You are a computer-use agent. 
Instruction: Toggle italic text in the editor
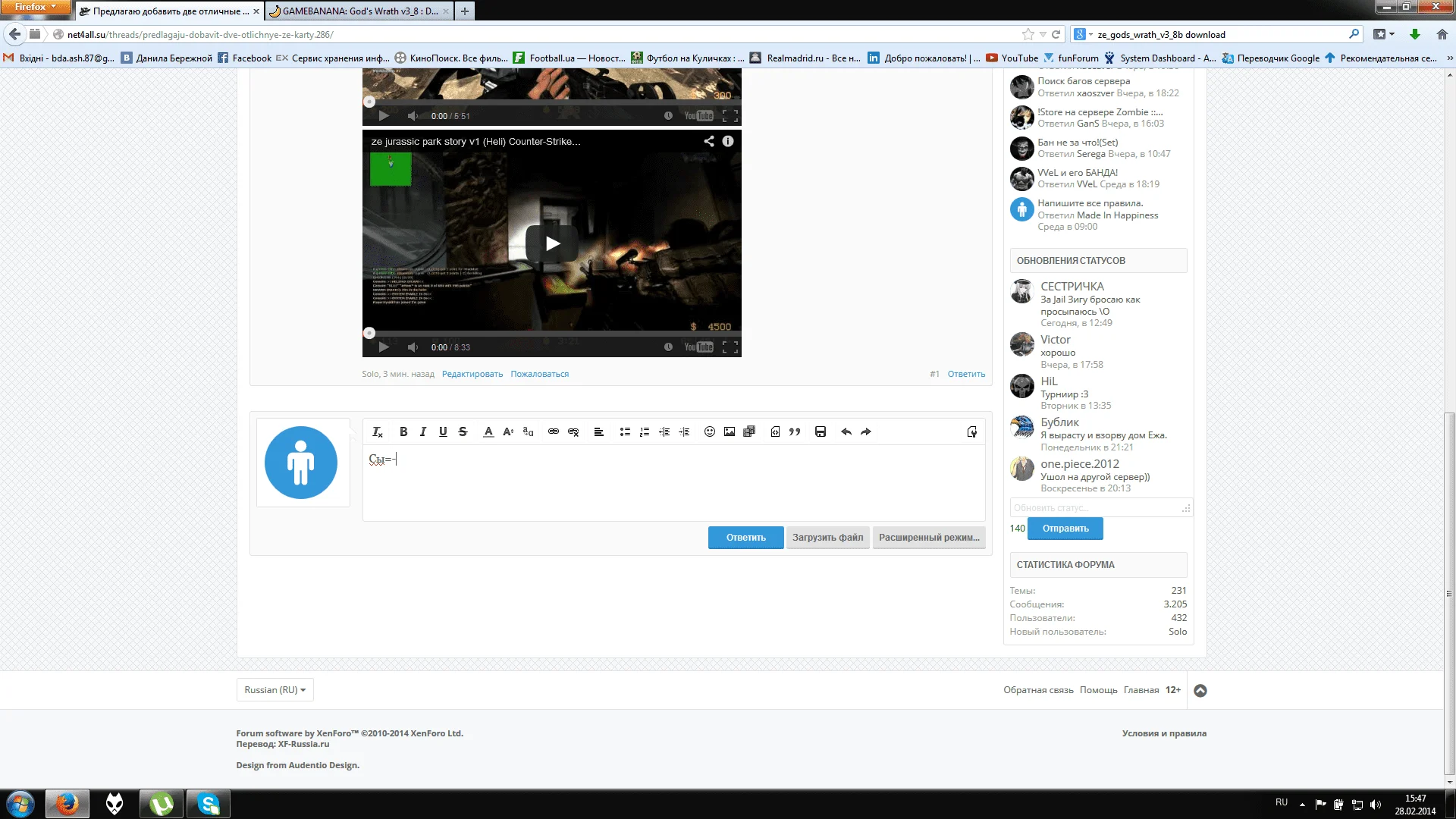tap(423, 432)
